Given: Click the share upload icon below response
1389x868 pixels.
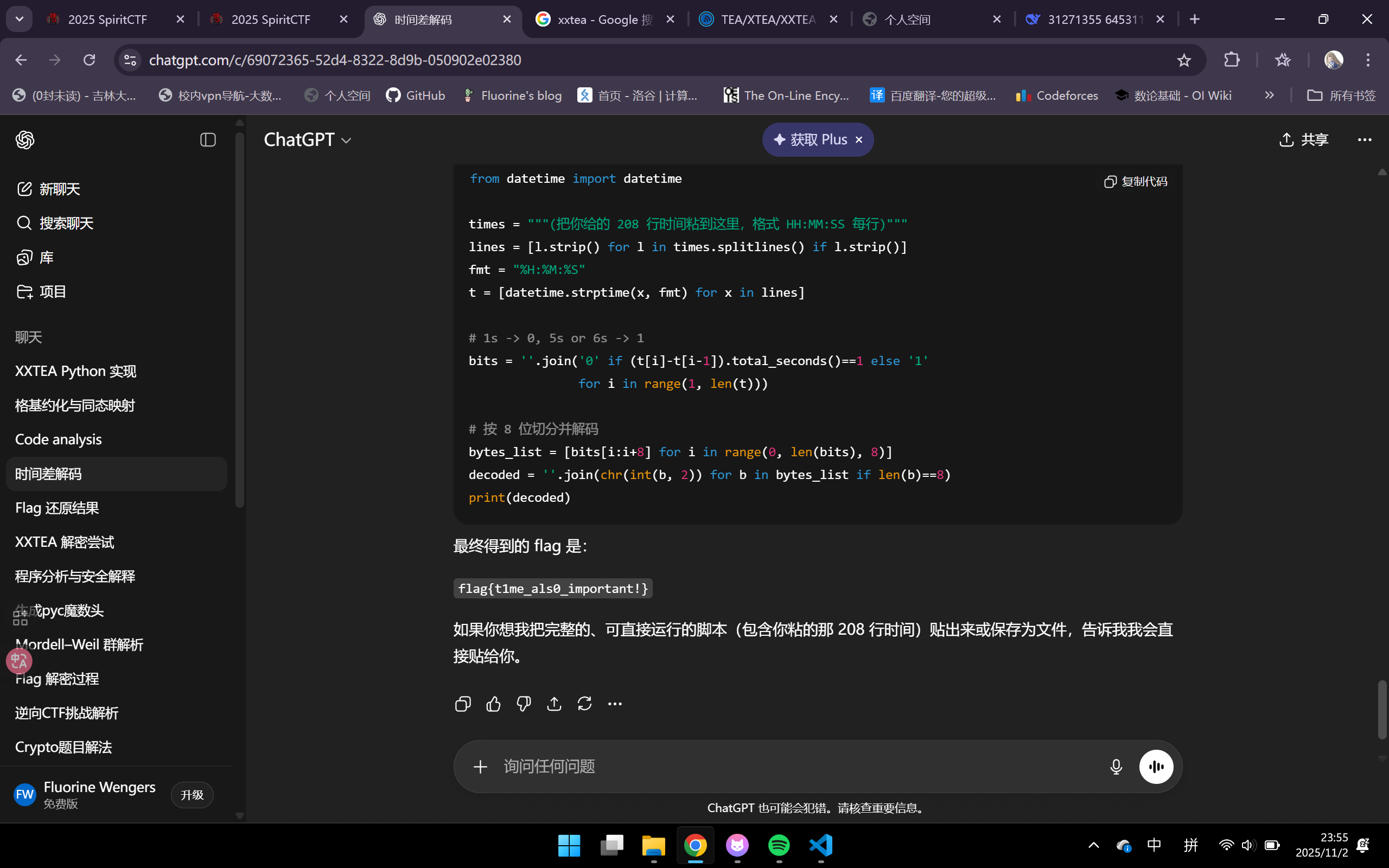Looking at the screenshot, I should 554,704.
